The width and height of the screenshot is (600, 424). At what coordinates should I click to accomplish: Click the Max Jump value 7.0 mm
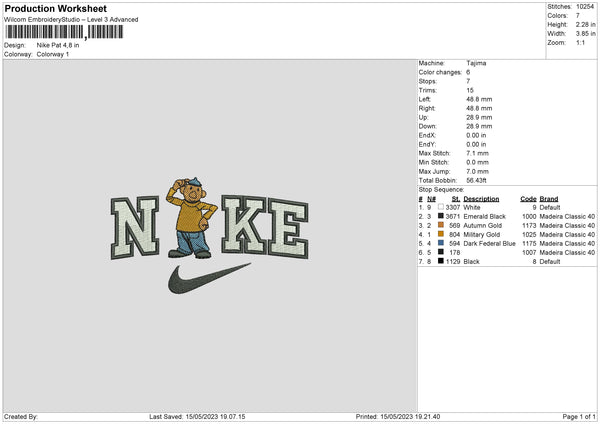coord(478,171)
